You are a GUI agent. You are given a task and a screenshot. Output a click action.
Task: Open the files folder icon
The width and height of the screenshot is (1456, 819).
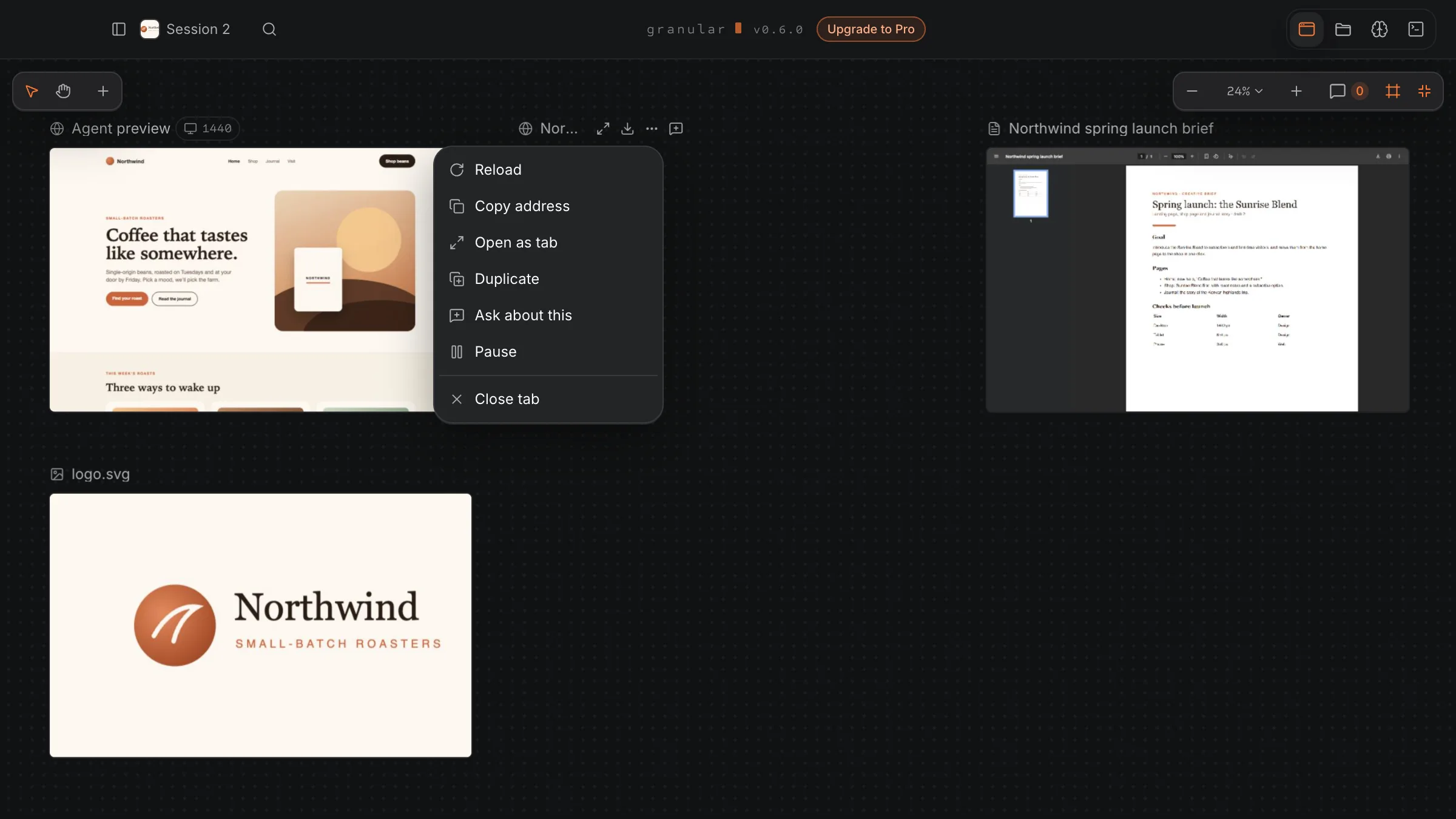tap(1343, 29)
